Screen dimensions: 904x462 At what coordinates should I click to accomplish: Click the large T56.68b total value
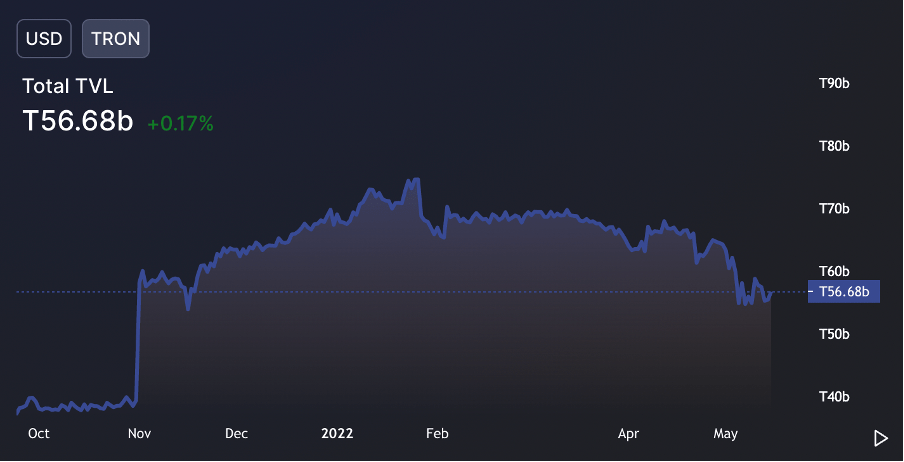[78, 122]
